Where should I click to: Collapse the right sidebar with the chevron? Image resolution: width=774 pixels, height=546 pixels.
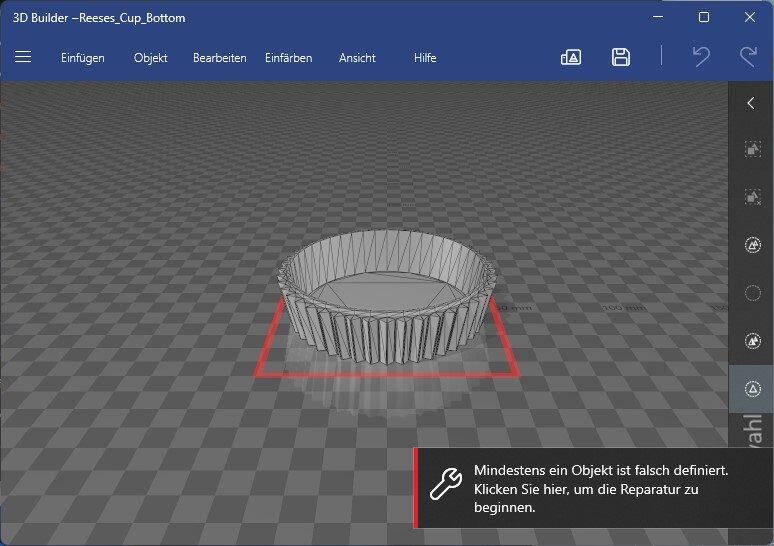click(751, 103)
